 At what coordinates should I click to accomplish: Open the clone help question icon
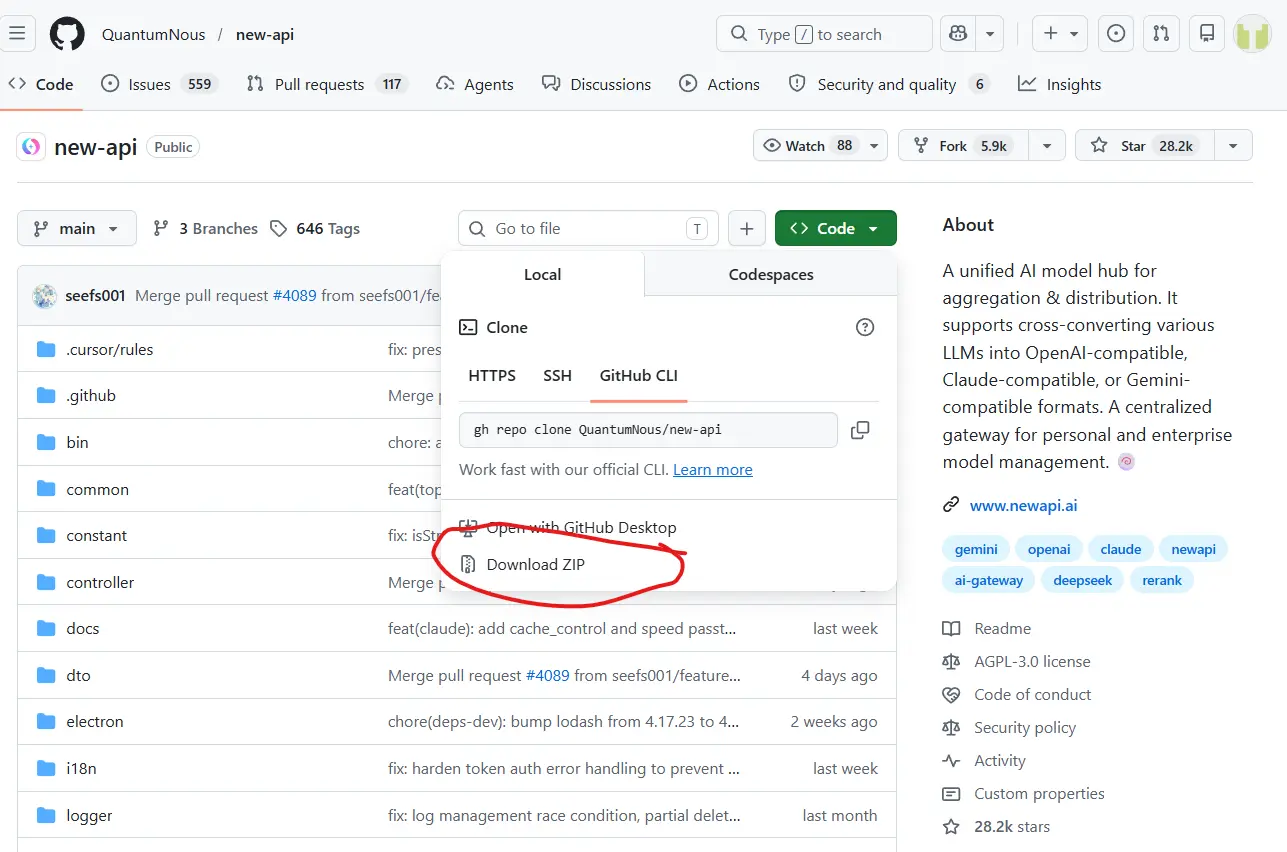click(x=865, y=327)
